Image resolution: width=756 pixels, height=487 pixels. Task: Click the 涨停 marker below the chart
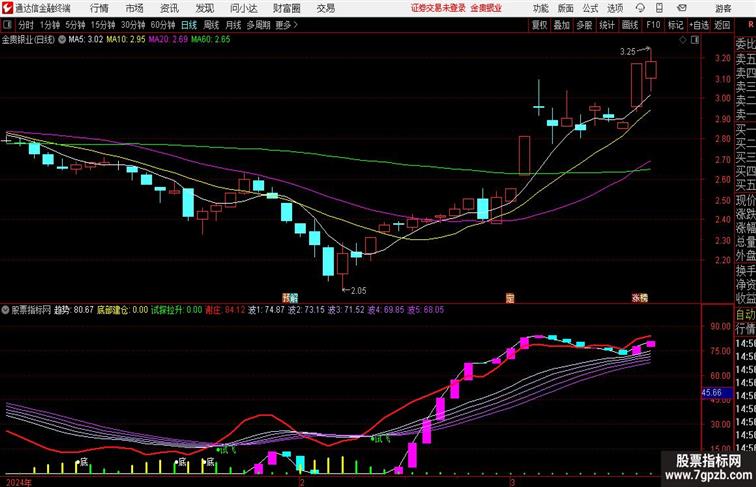(640, 298)
